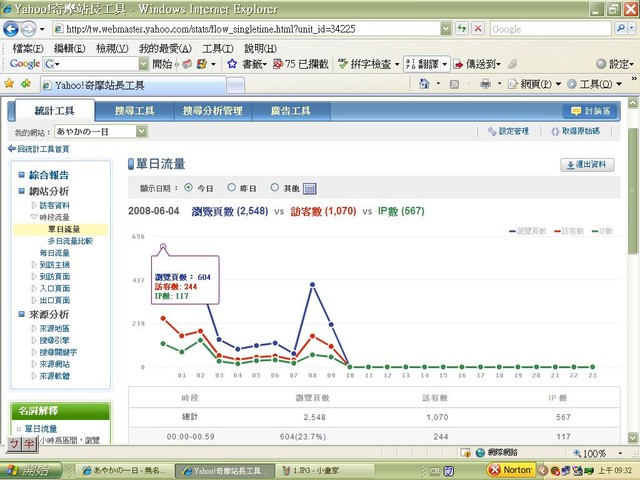640x480 pixels.
Task: Select the Other date radio button
Action: [275, 187]
